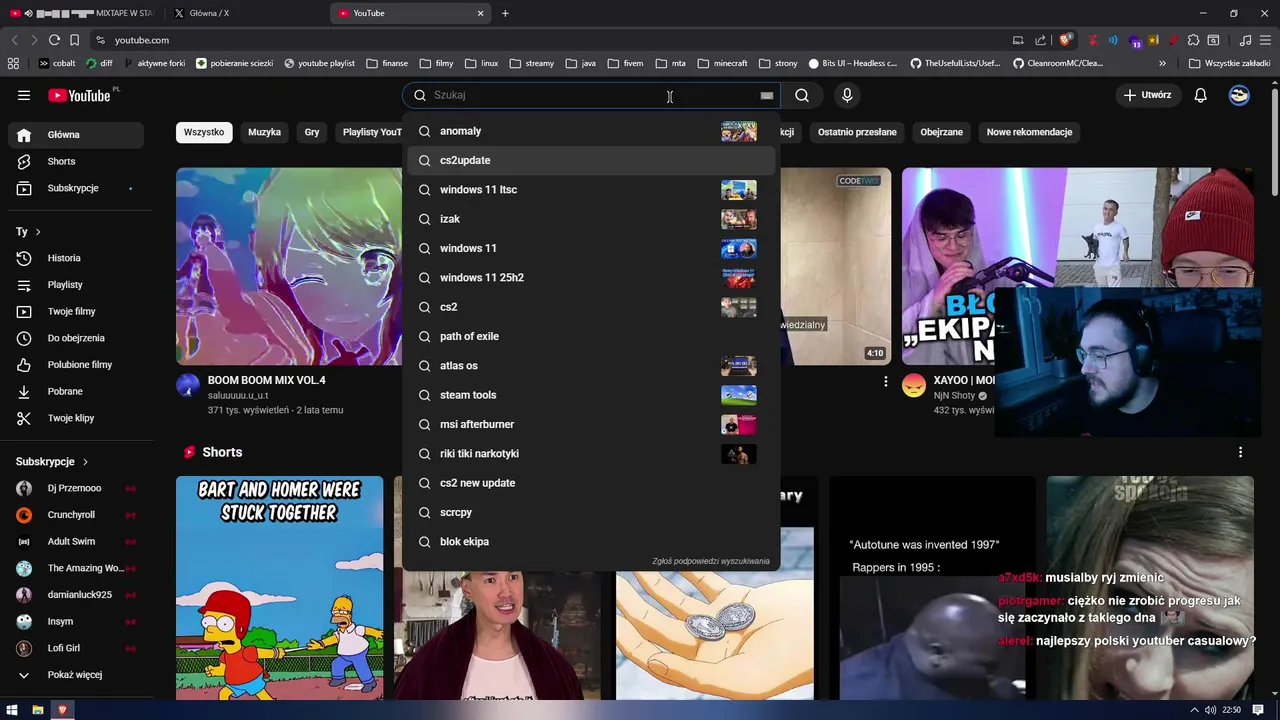Open the Brave Shields lion icon

coord(1066,40)
